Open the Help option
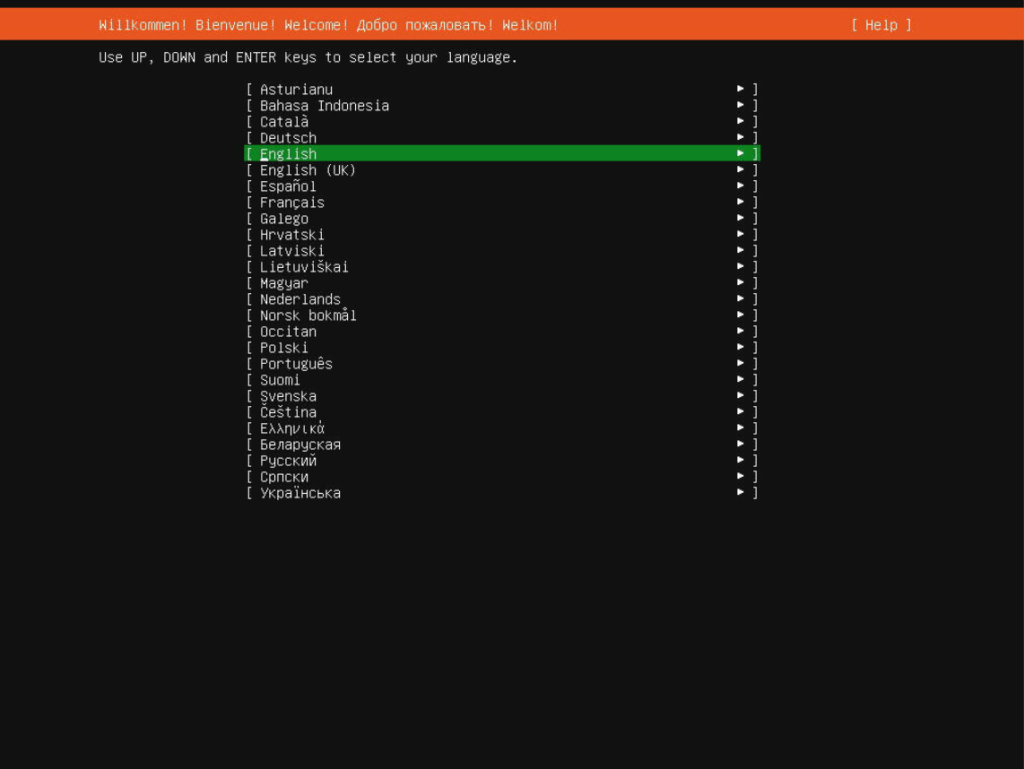Screen dimensions: 1024x769 (x=881, y=25)
